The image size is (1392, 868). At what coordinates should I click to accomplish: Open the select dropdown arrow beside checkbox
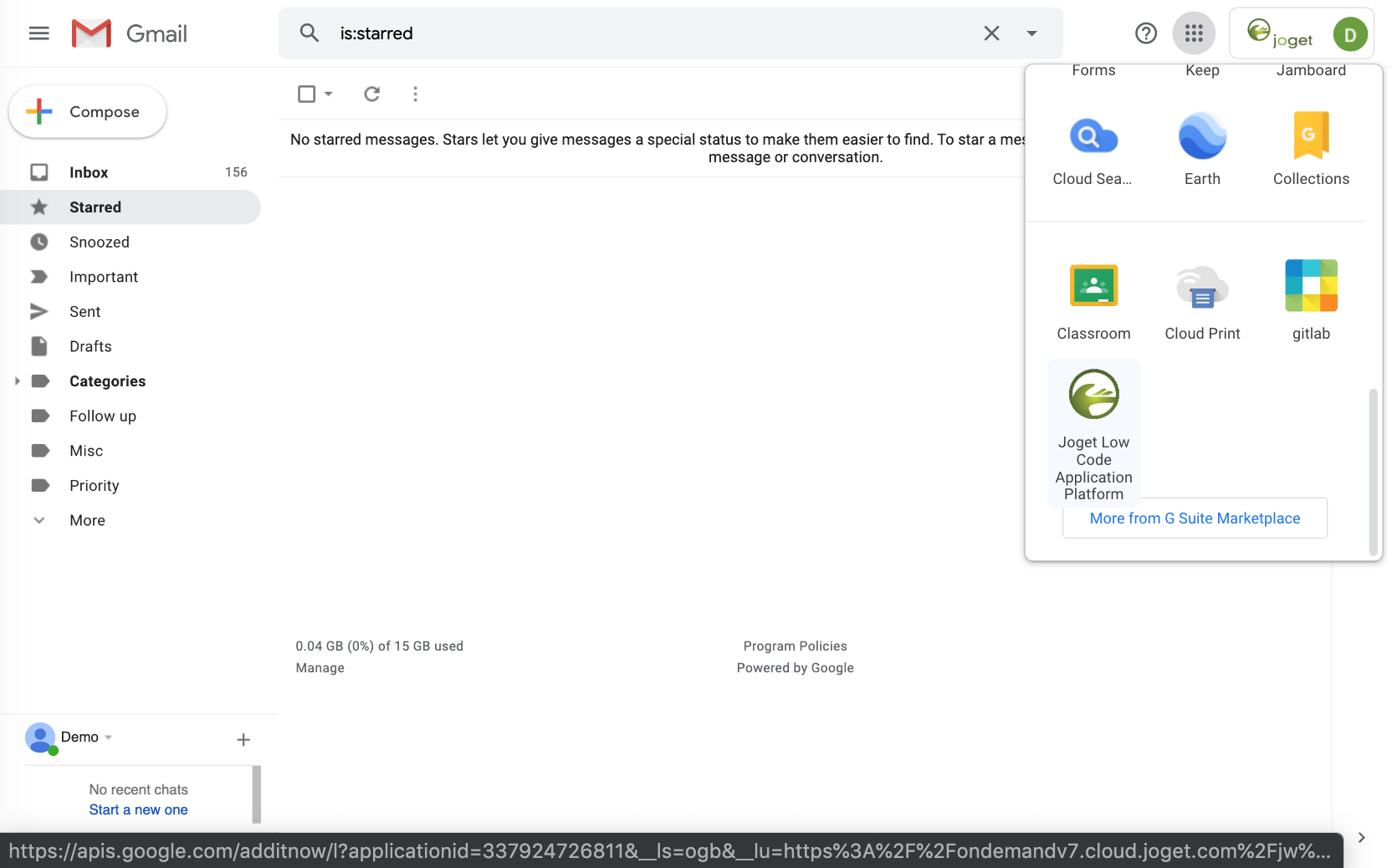pos(329,94)
